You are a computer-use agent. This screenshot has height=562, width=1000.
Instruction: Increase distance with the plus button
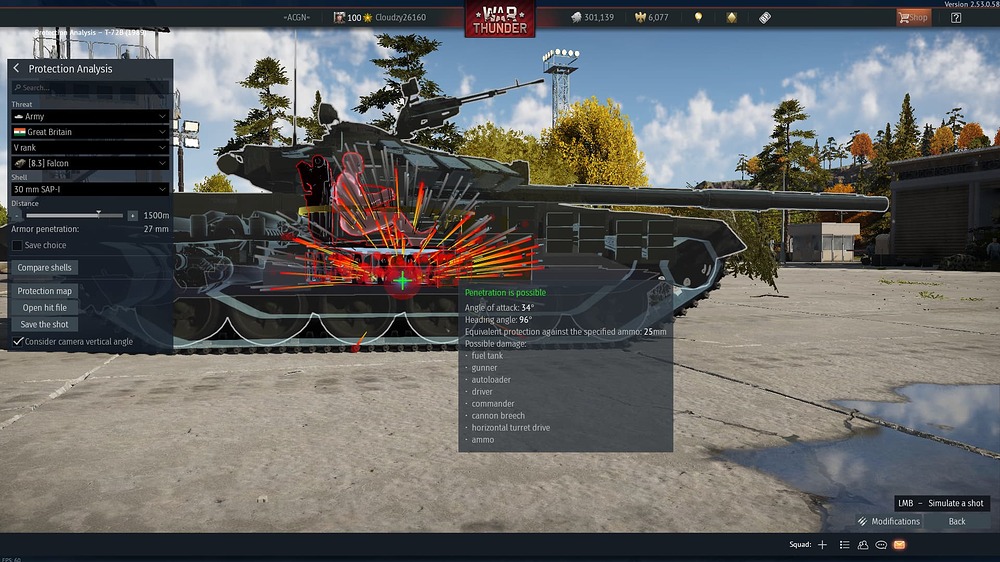tap(132, 216)
